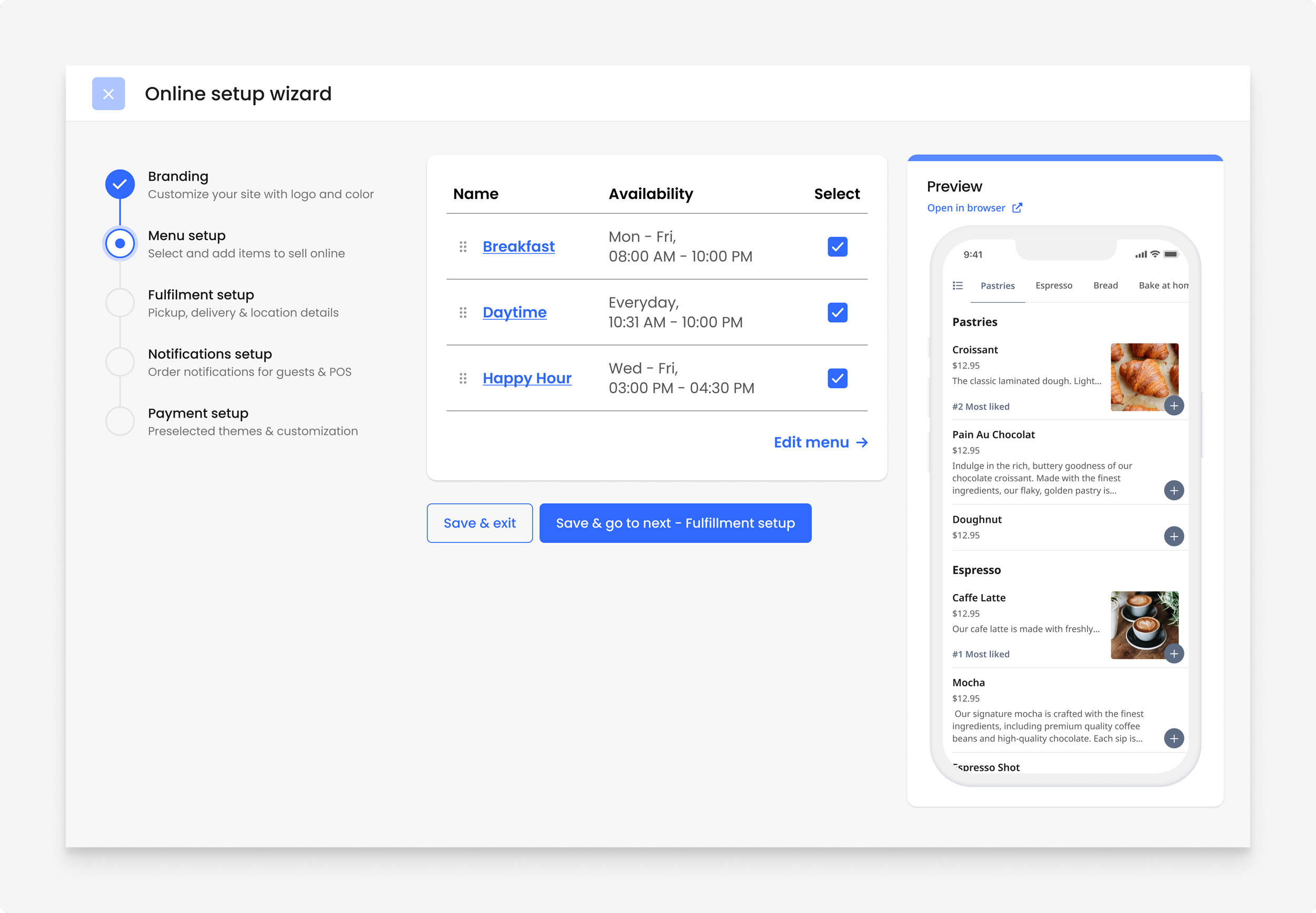Select the Pastries tab
Image resolution: width=1316 pixels, height=913 pixels.
coord(998,285)
